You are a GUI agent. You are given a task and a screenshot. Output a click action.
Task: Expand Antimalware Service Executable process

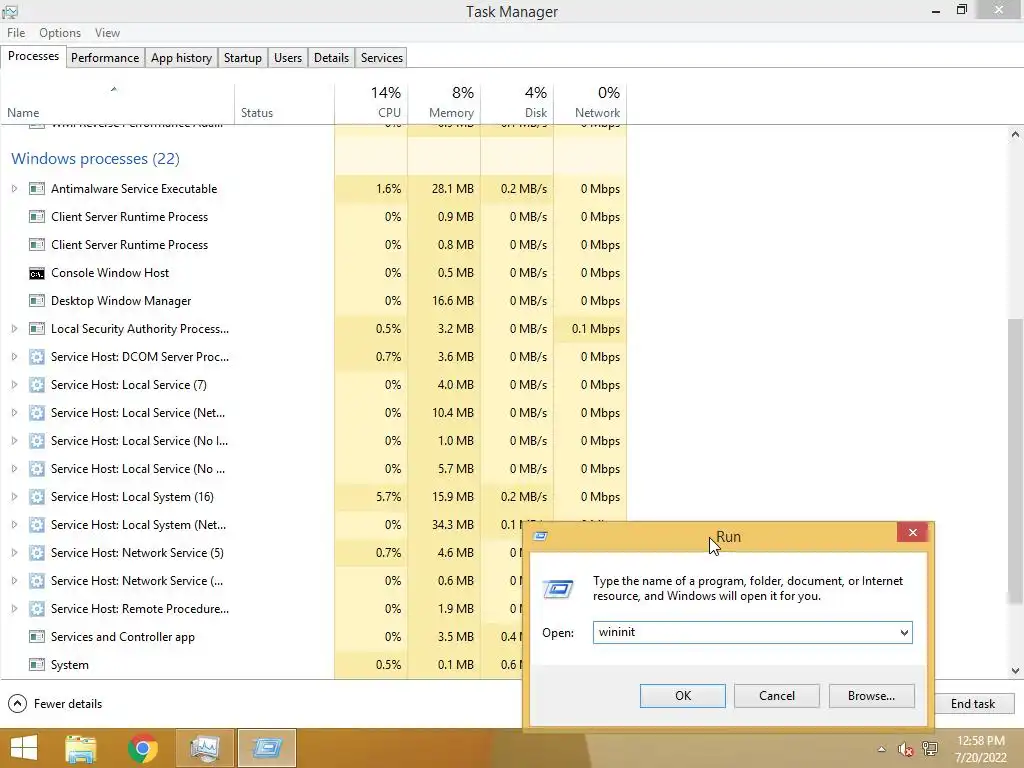14,189
